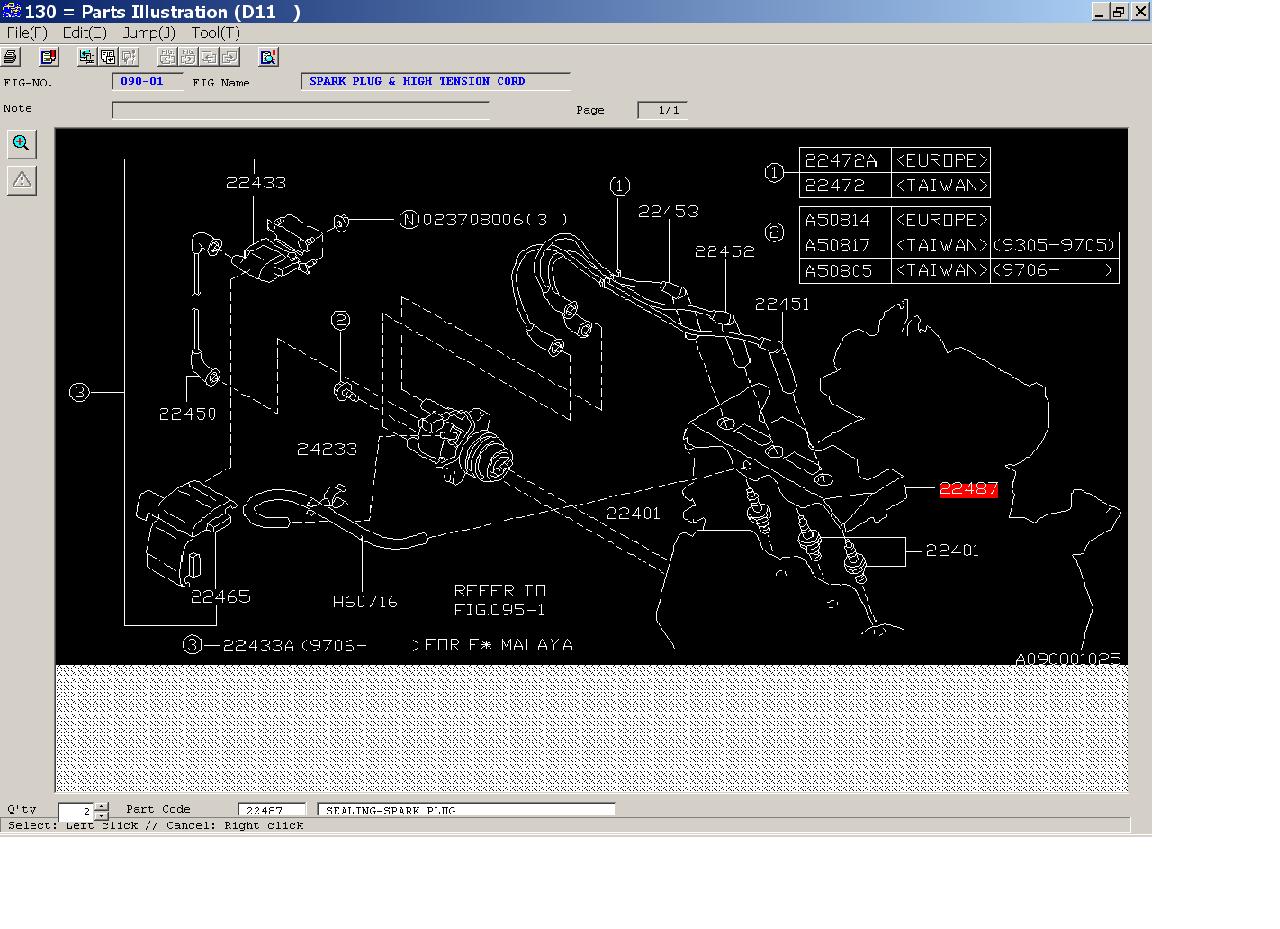Screen dimensions: 1280x929
Task: Click the warning triangle icon on left sidebar
Action: (21, 181)
